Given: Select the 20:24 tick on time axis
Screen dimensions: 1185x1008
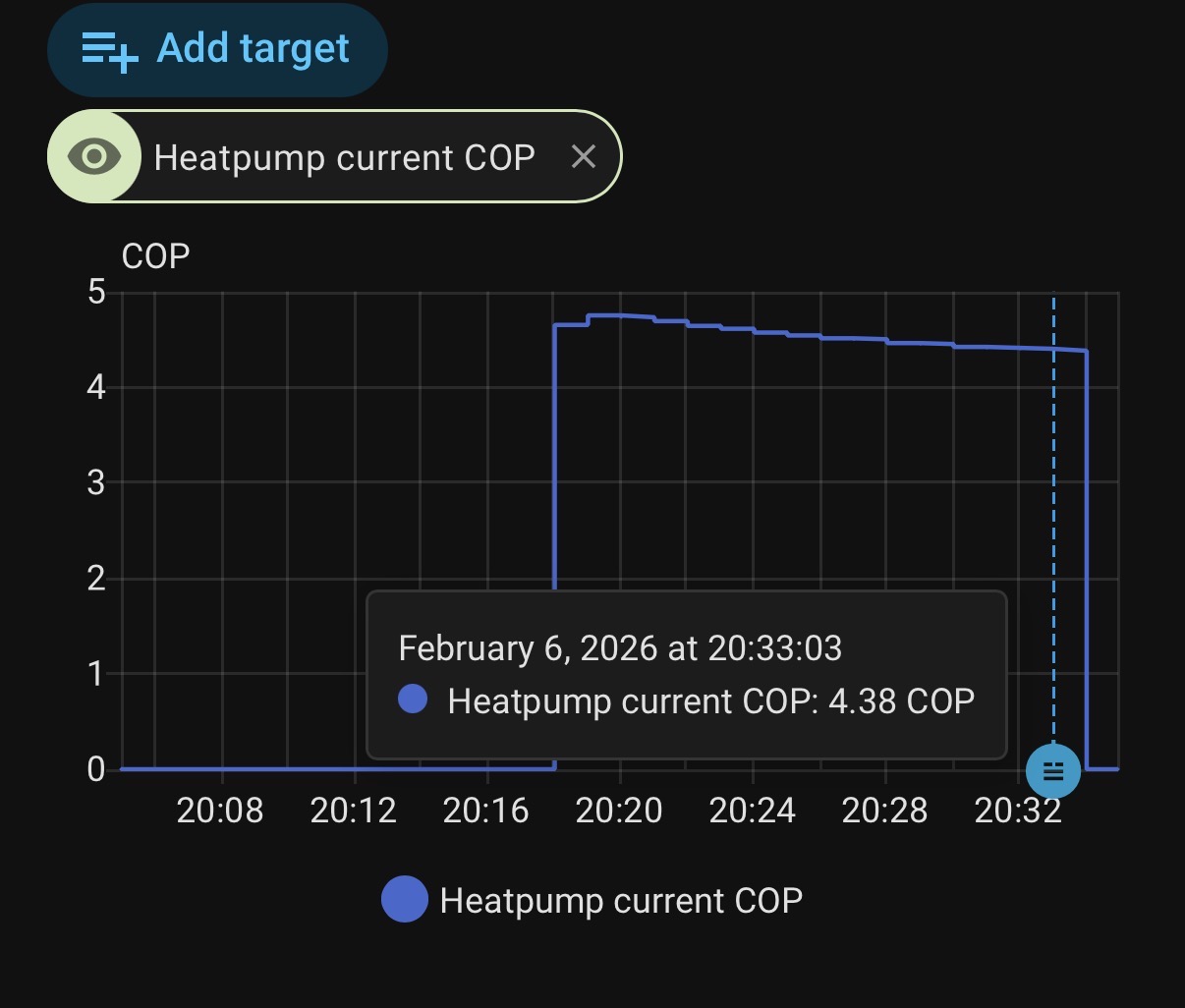Looking at the screenshot, I should [x=752, y=811].
